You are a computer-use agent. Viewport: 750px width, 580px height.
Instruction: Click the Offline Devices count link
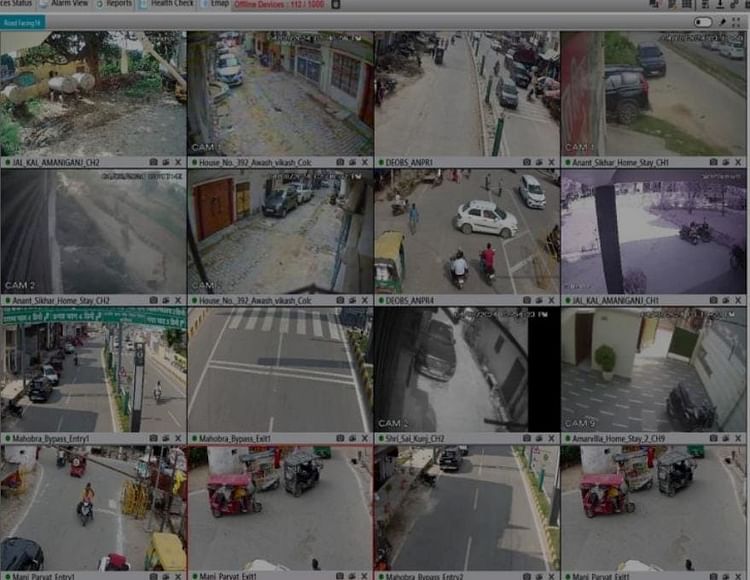coord(280,5)
